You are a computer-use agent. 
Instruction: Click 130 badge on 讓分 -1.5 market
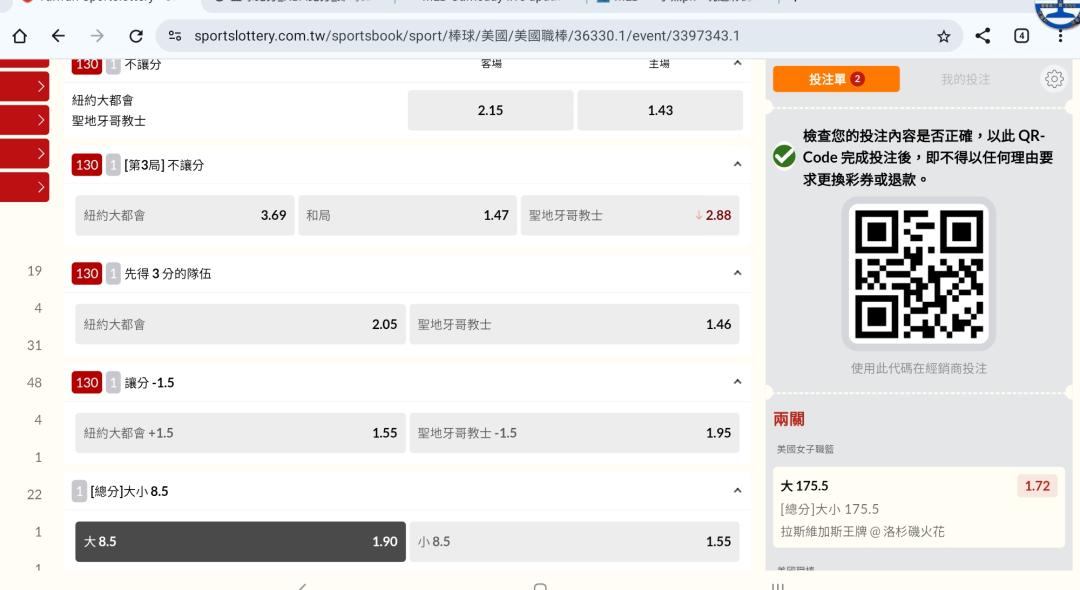coord(87,382)
